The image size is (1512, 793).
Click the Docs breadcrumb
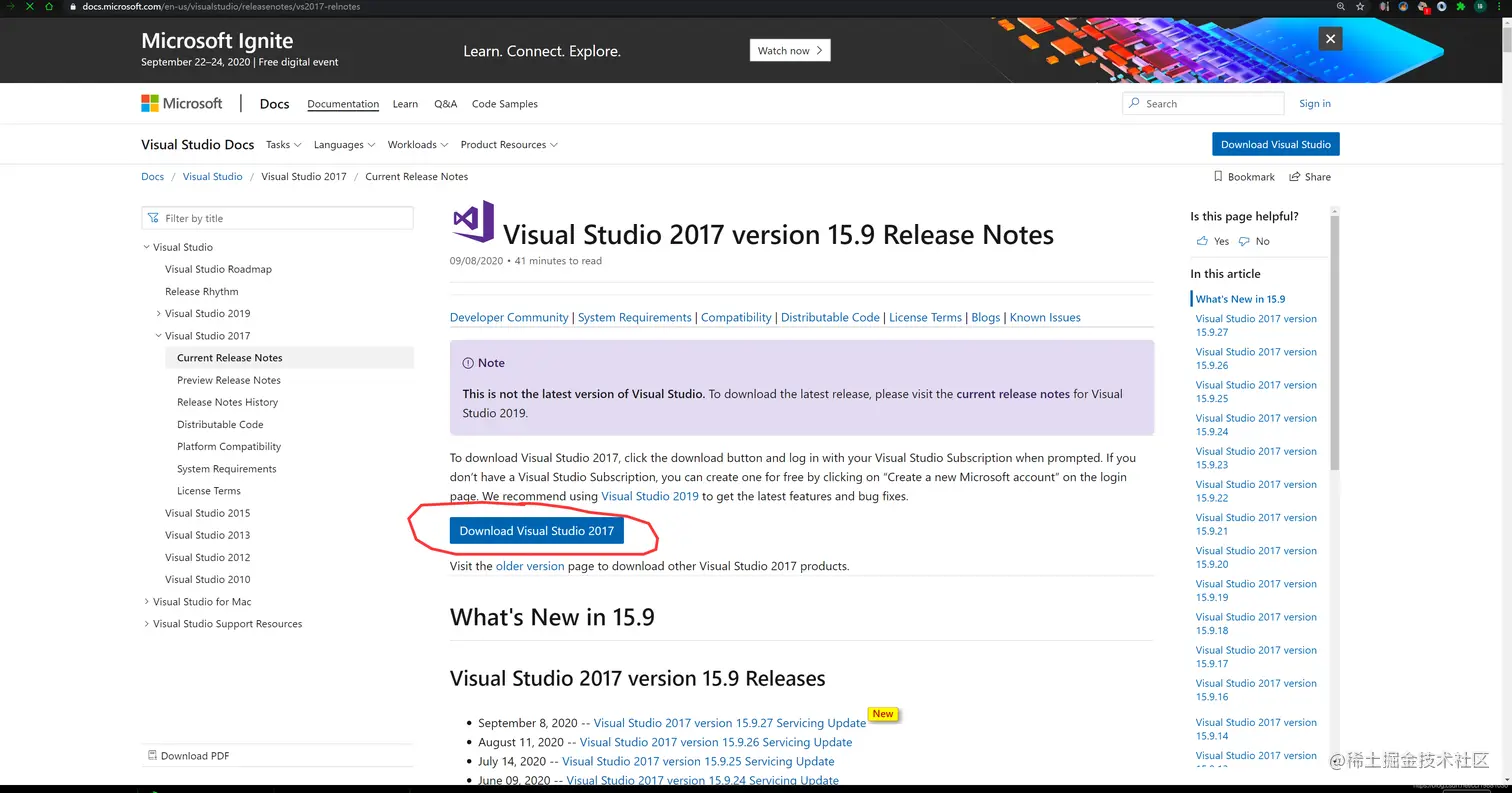tap(152, 176)
